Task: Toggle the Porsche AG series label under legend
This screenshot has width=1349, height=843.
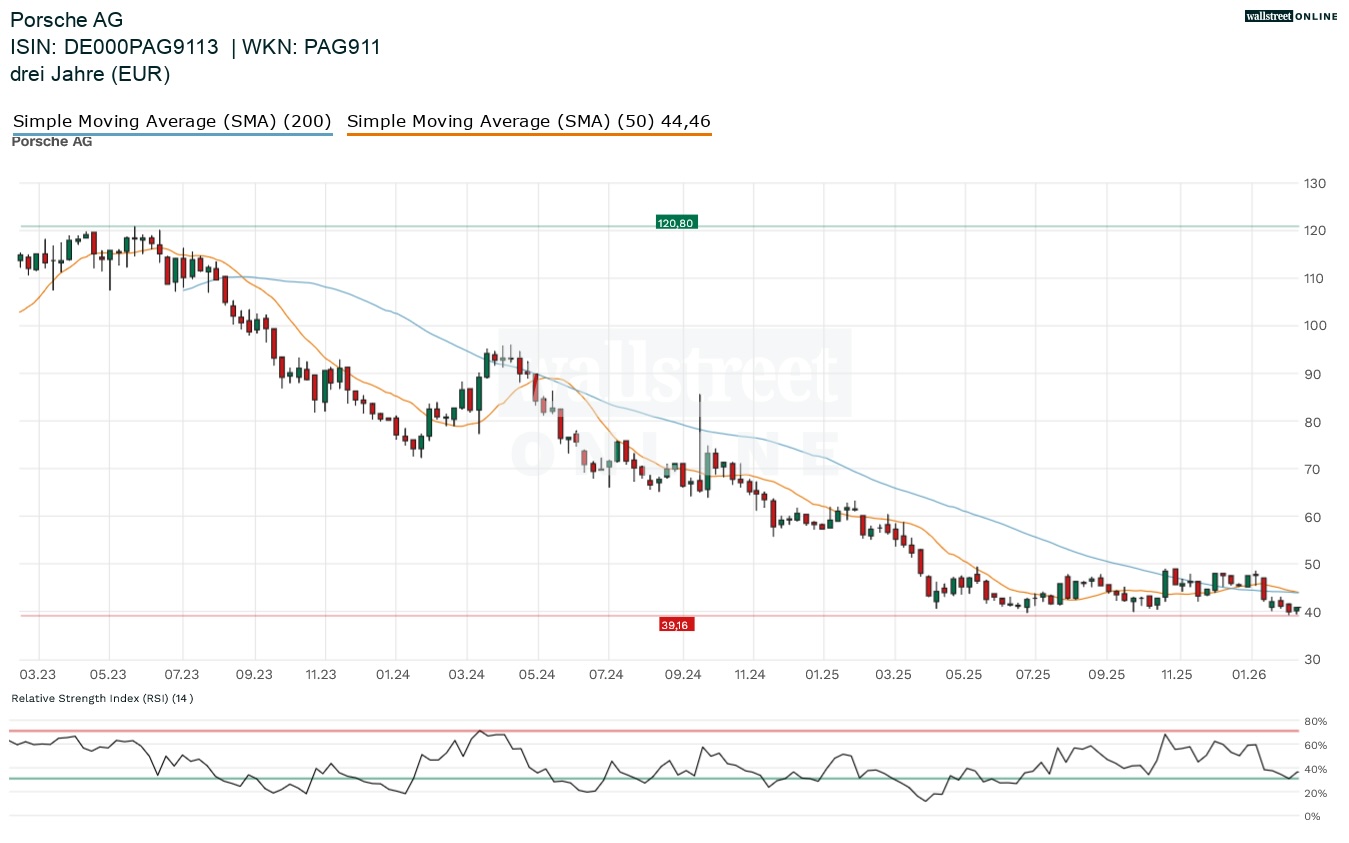Action: tap(52, 142)
